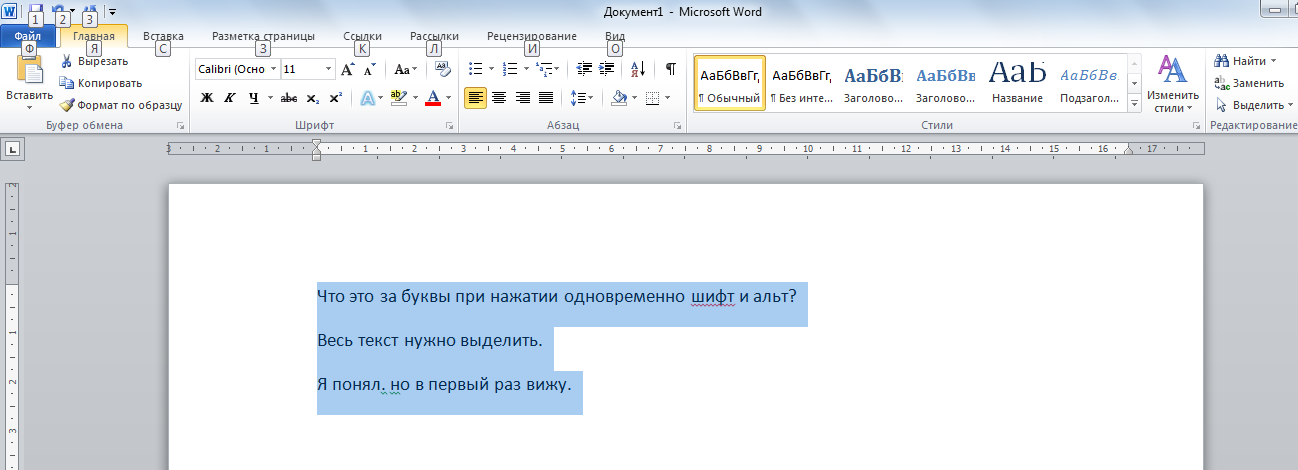
Task: Copy selection with Копировать
Action: (x=100, y=83)
